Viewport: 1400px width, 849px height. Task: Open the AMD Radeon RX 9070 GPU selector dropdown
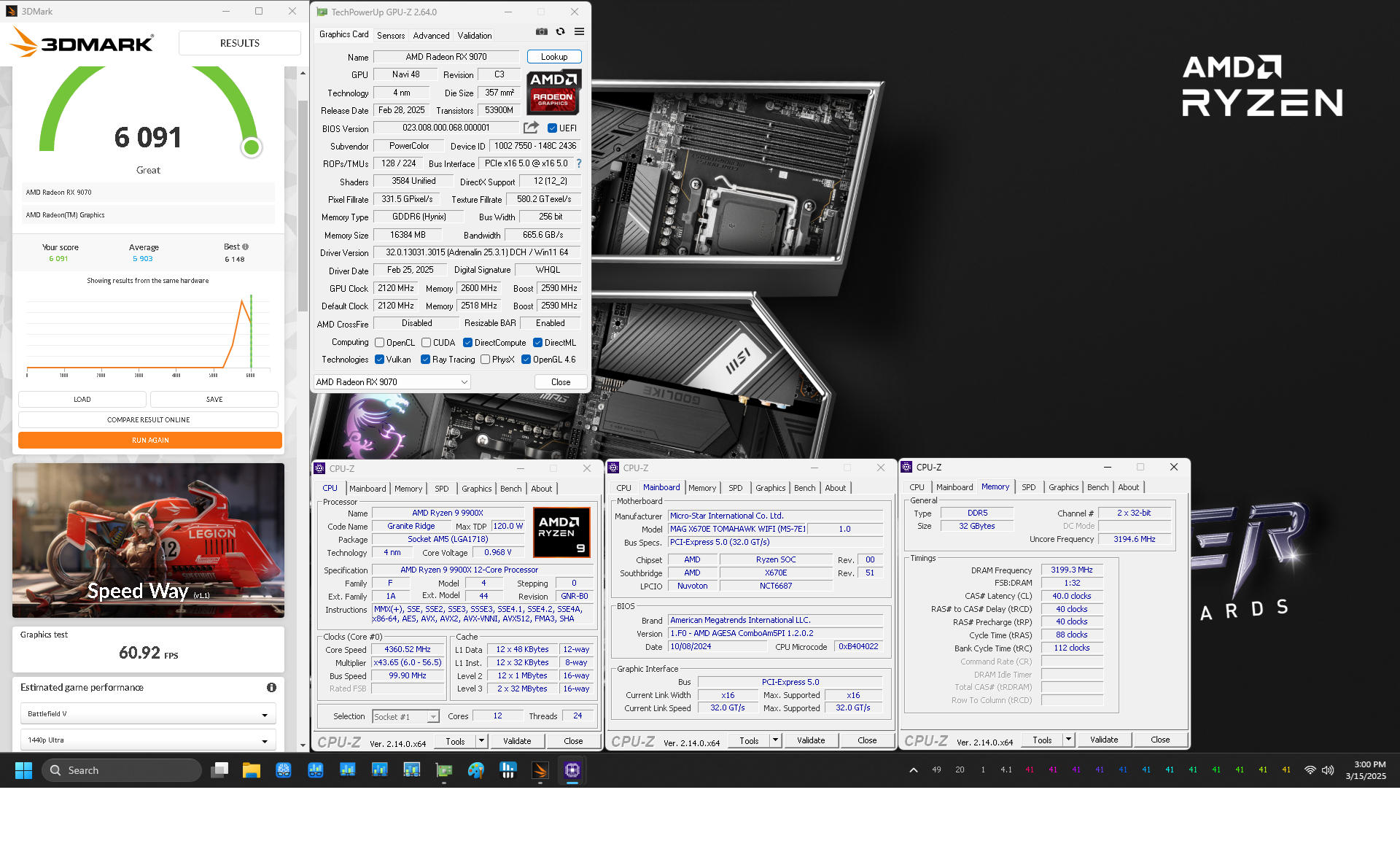392,382
